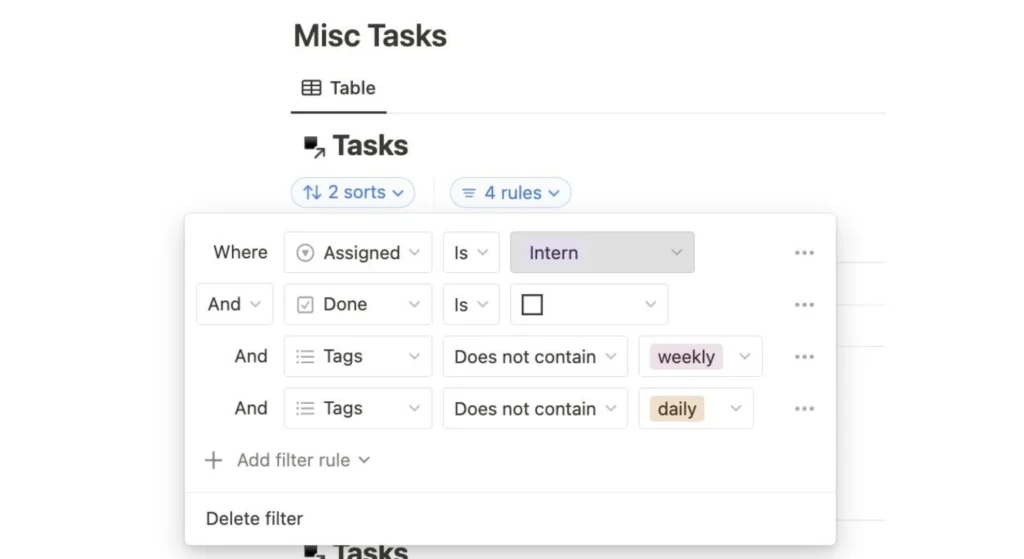Open options for the Done filter rule
1024x559 pixels.
804,305
